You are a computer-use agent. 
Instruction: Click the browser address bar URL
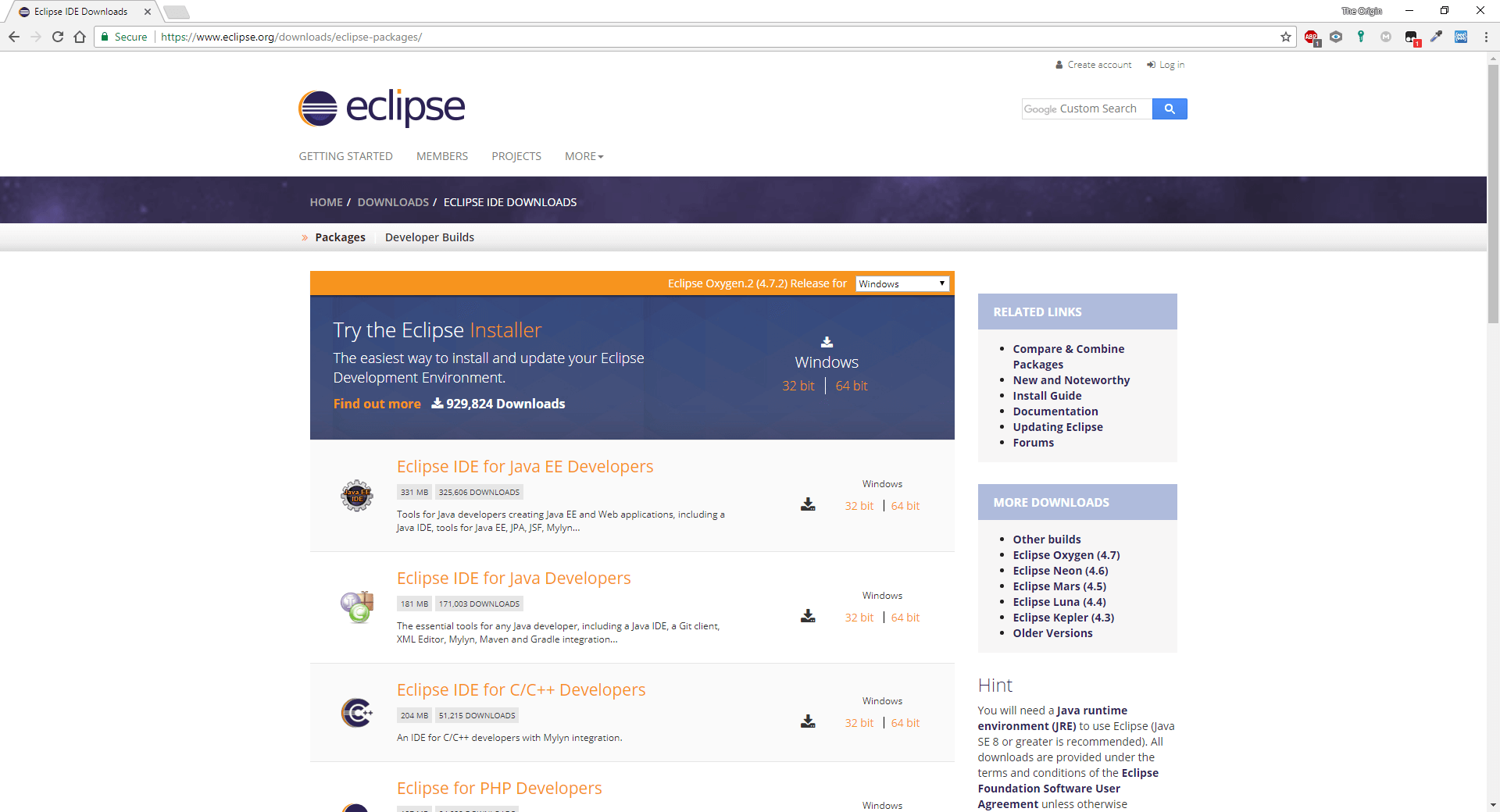click(291, 37)
